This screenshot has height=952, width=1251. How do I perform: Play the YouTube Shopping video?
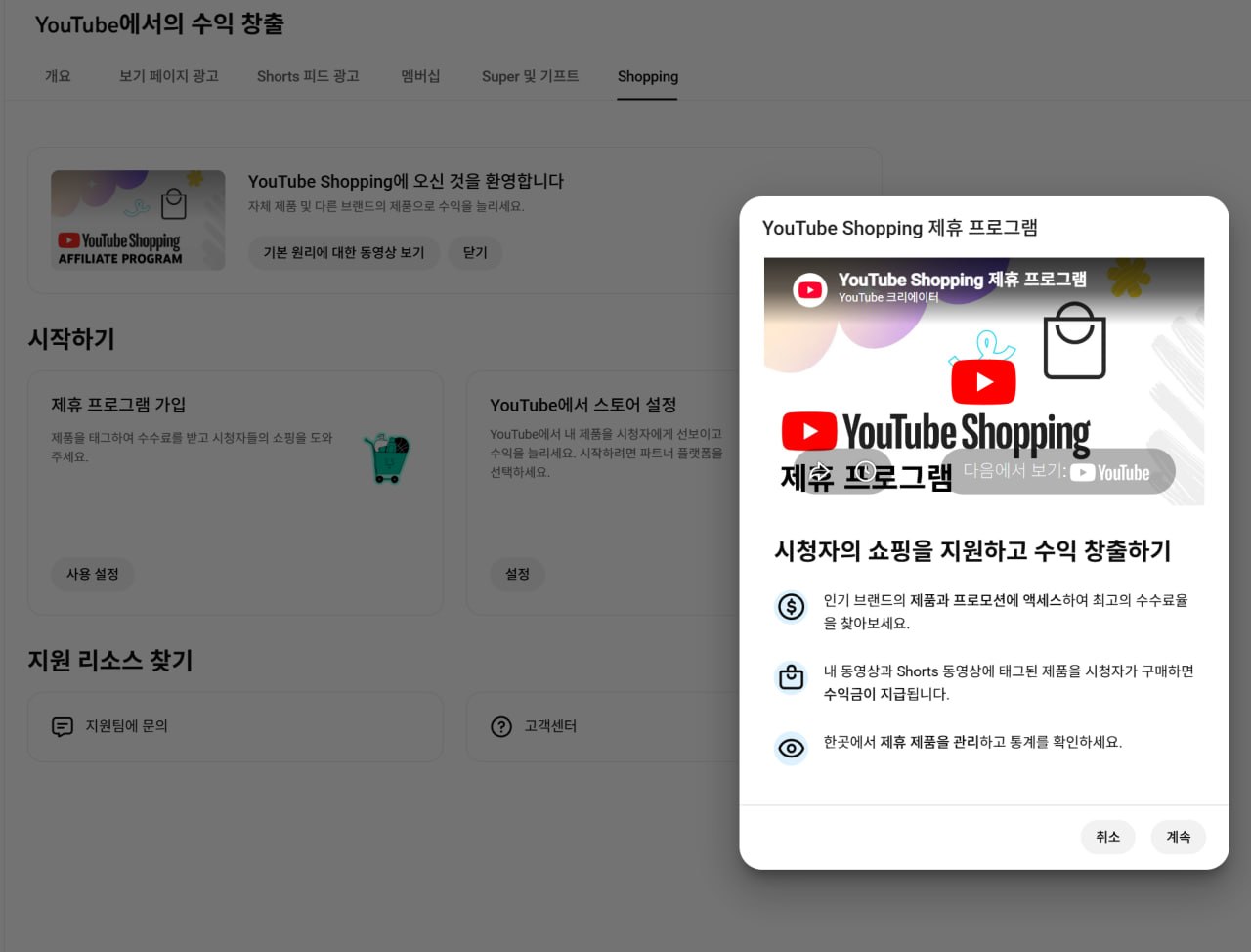(x=983, y=381)
